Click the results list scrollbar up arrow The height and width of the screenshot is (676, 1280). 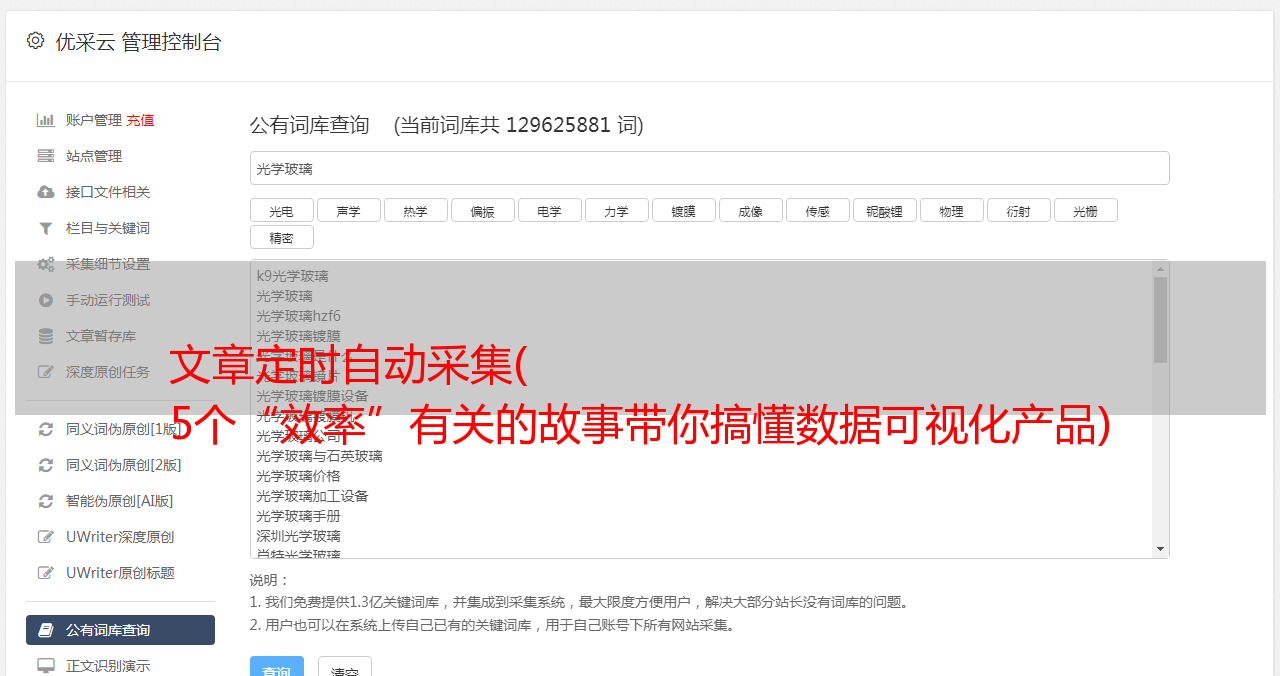click(1160, 269)
